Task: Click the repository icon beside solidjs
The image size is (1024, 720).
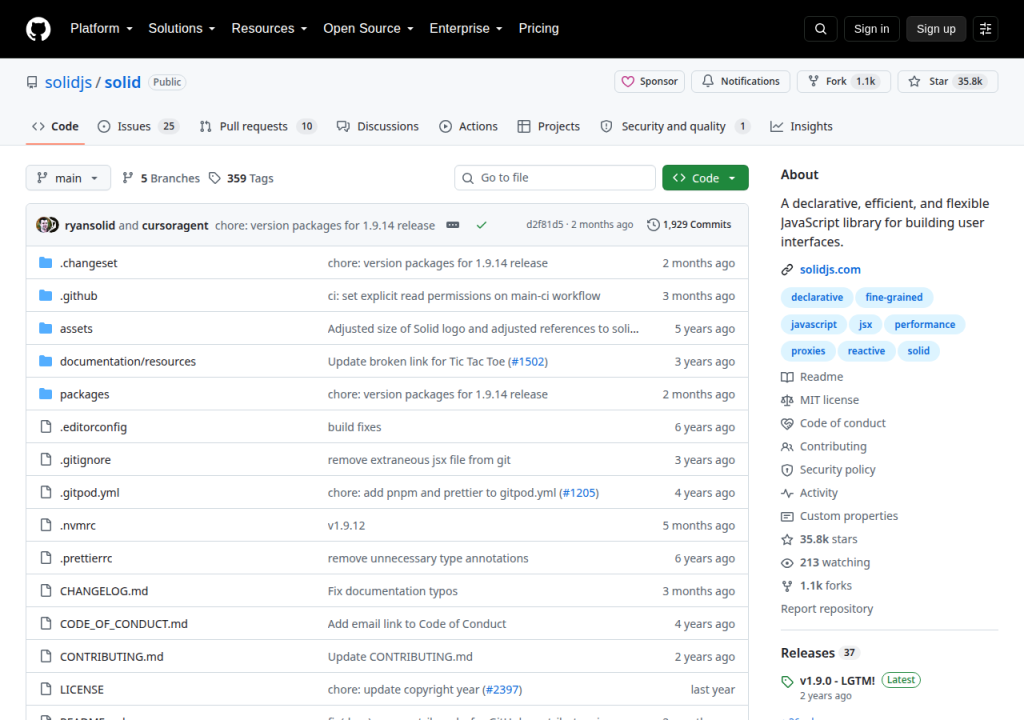Action: tap(32, 82)
